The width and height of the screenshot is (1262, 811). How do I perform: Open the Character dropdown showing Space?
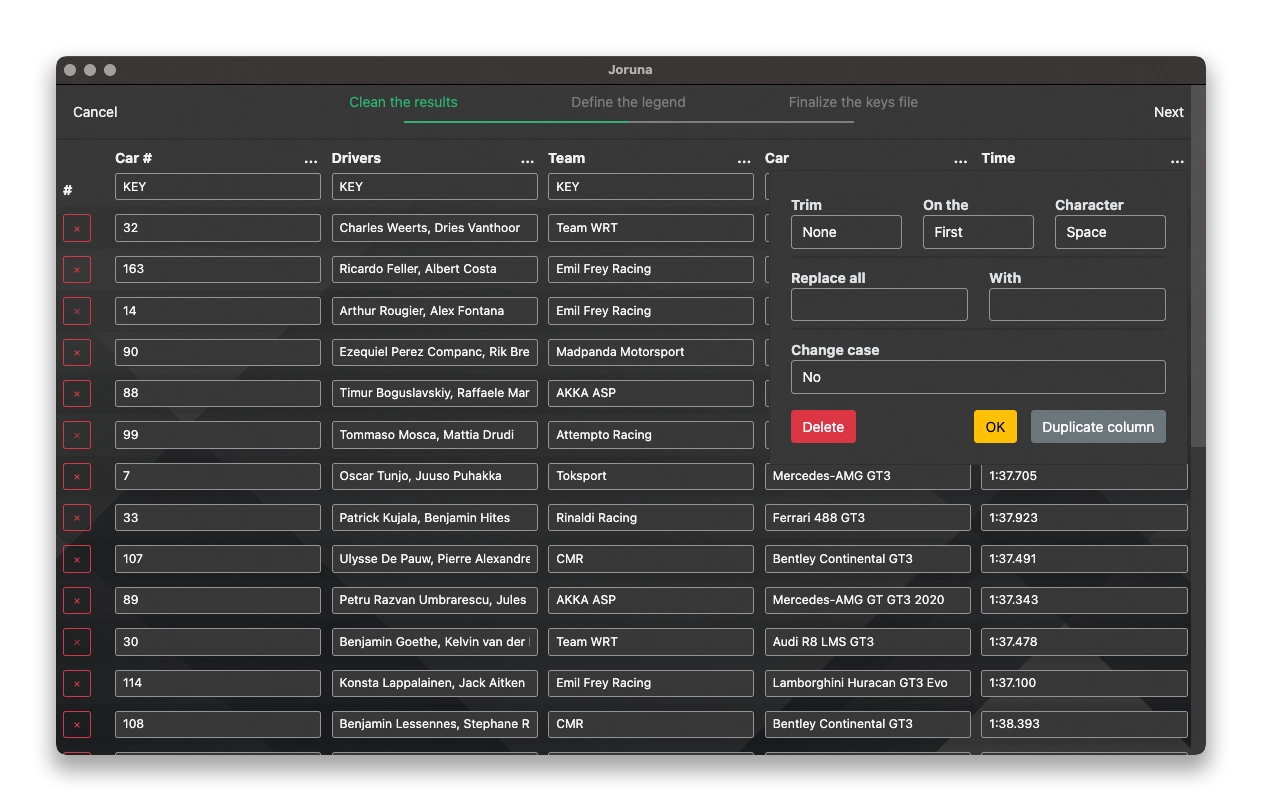1110,232
